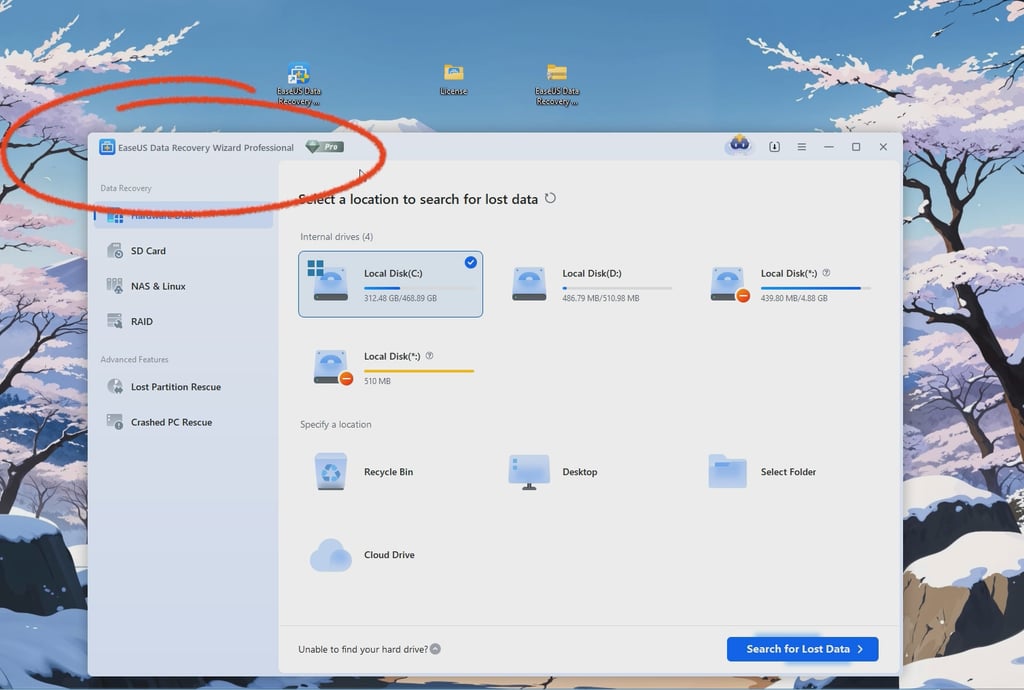The image size is (1024, 690).
Task: Choose Recycle Bin as the scan location
Action: pos(391,471)
